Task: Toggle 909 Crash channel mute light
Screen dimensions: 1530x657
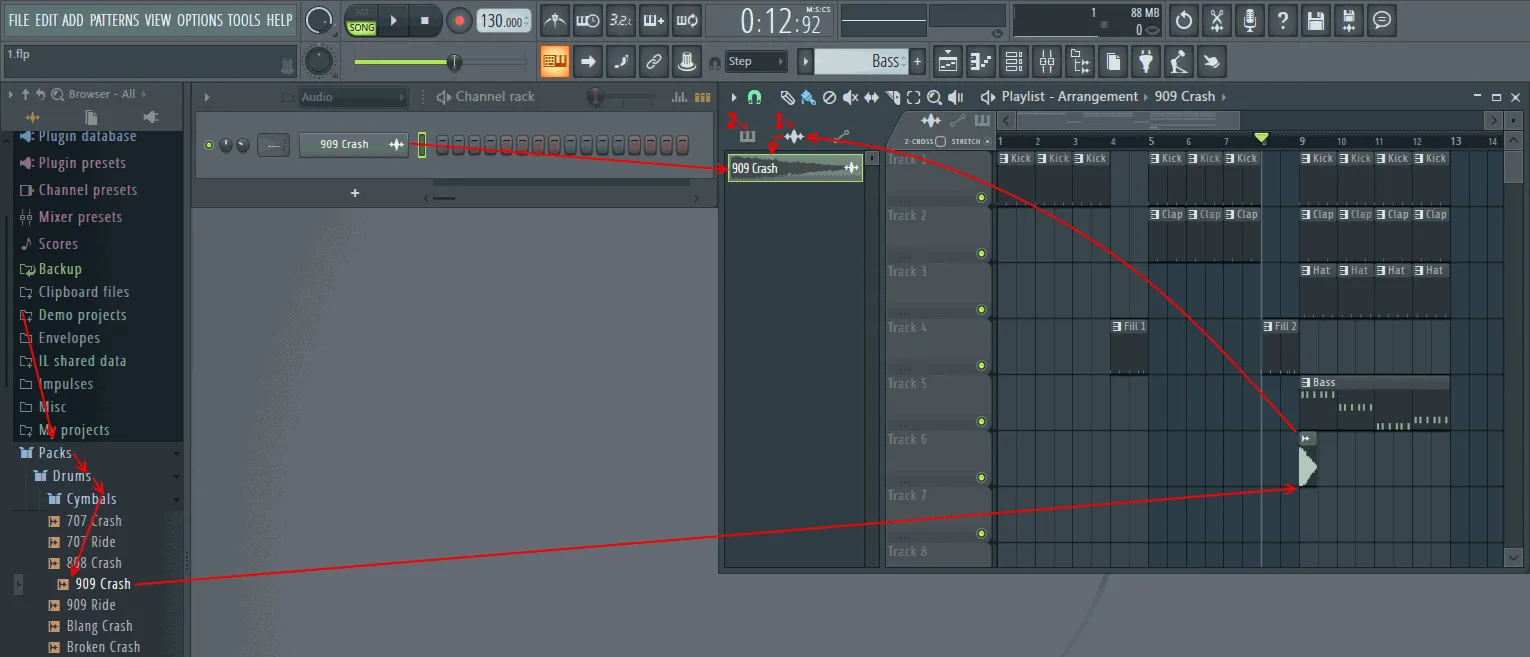Action: pyautogui.click(x=209, y=145)
